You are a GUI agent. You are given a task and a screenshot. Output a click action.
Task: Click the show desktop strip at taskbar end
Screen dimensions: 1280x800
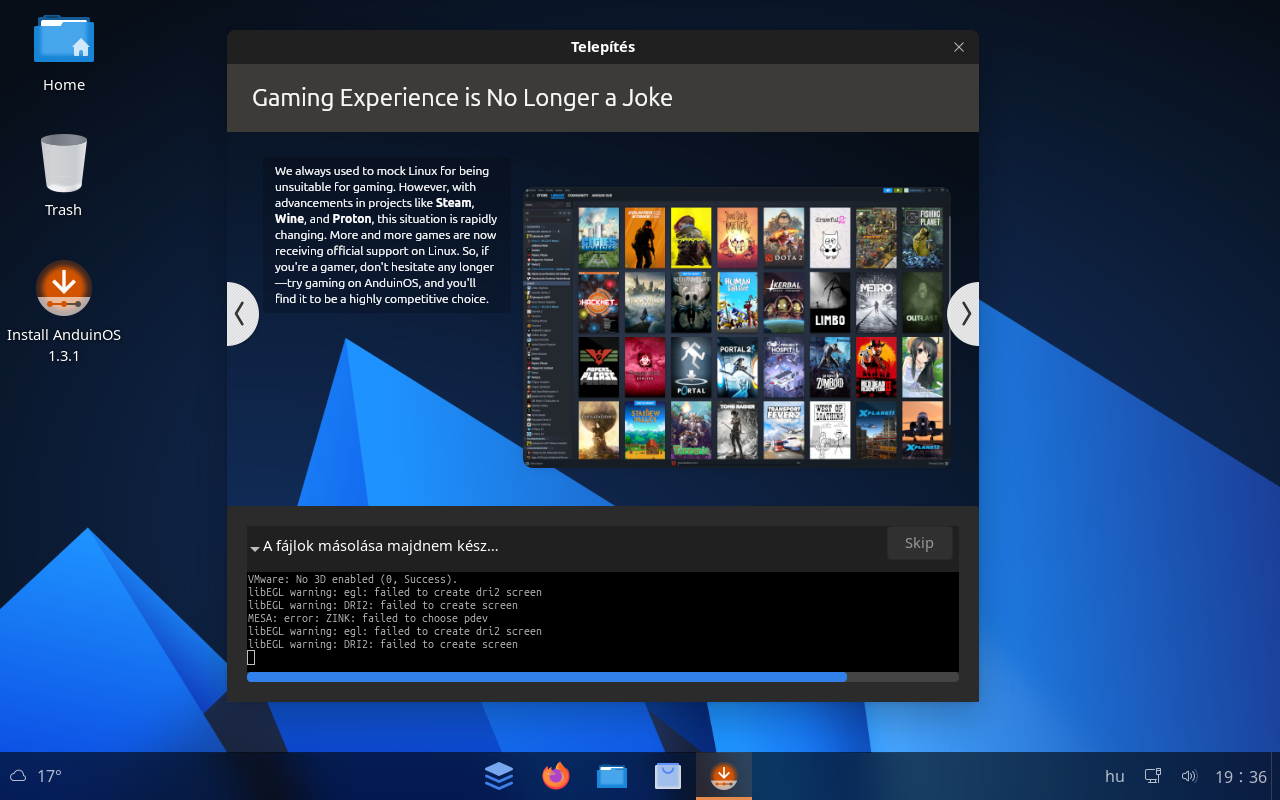(1275, 776)
